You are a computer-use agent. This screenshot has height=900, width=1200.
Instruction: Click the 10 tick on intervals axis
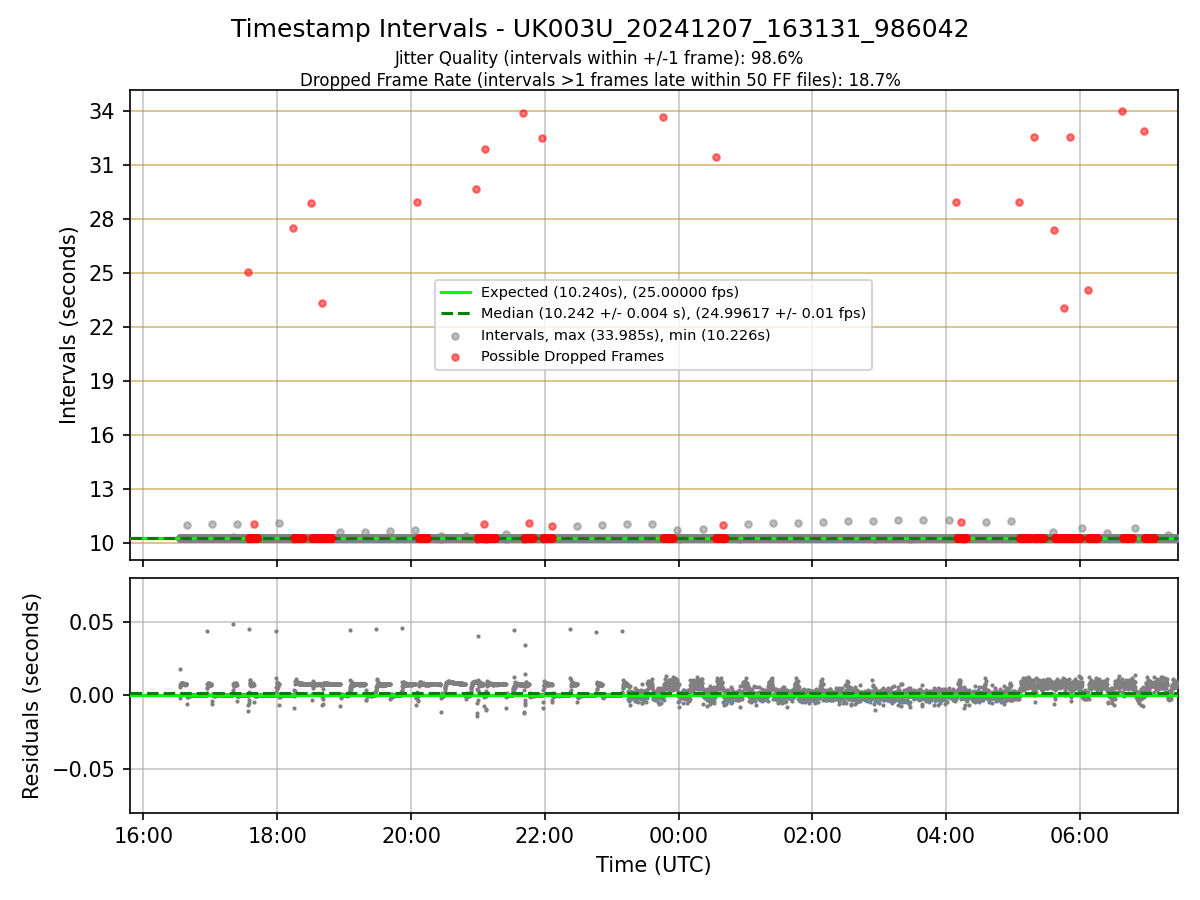104,543
